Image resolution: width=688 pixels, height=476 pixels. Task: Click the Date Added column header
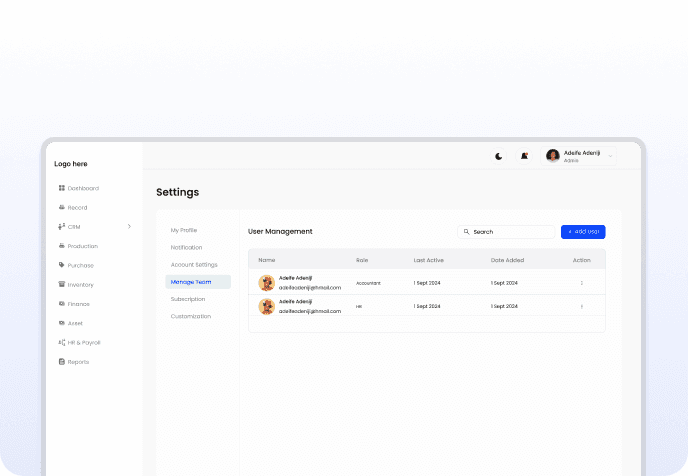(x=507, y=260)
